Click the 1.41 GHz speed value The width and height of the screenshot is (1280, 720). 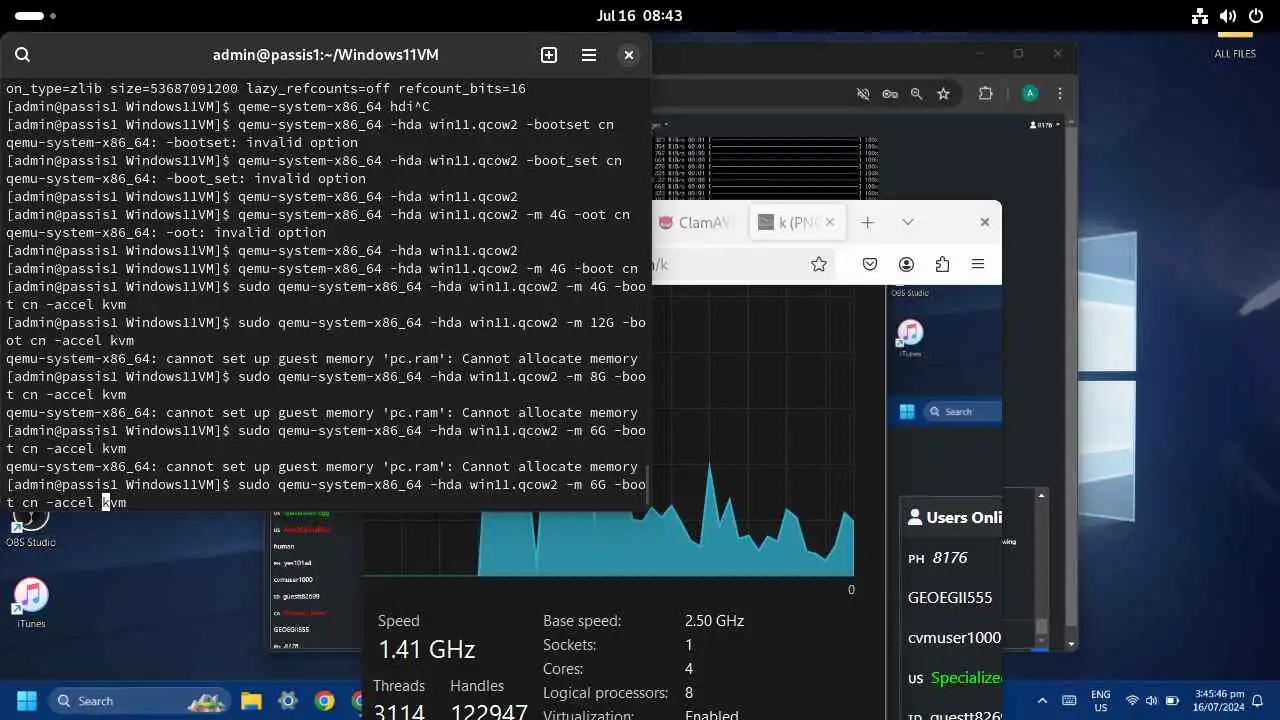tap(426, 649)
